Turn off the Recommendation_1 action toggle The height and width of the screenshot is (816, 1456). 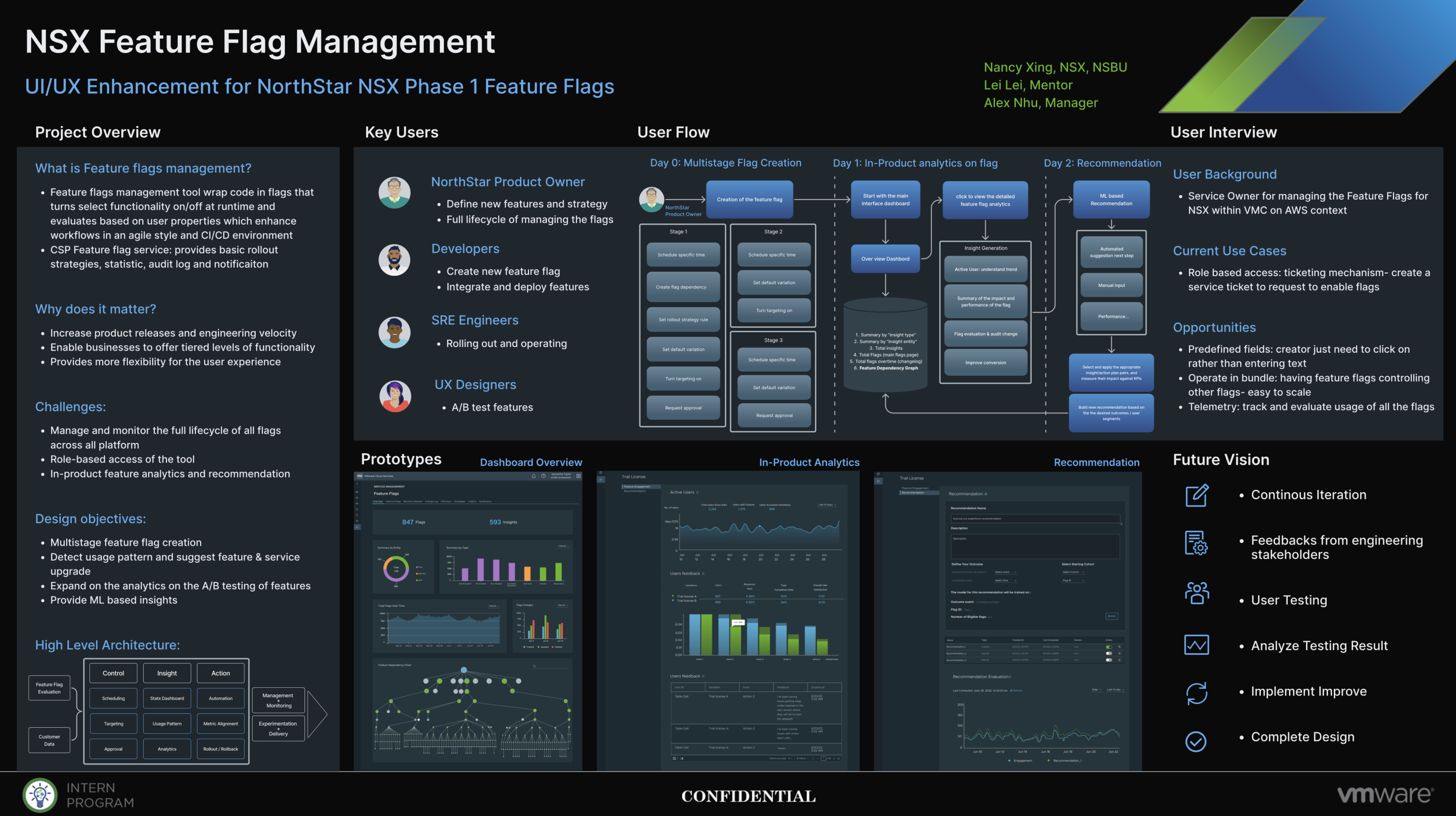(1109, 647)
